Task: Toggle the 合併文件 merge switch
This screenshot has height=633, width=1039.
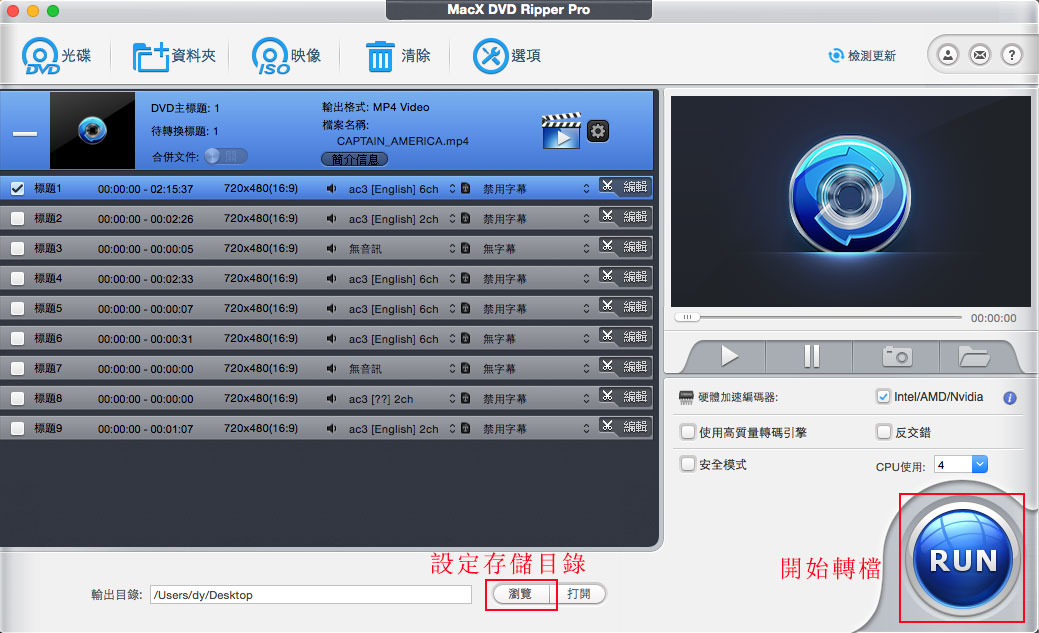Action: tap(226, 156)
